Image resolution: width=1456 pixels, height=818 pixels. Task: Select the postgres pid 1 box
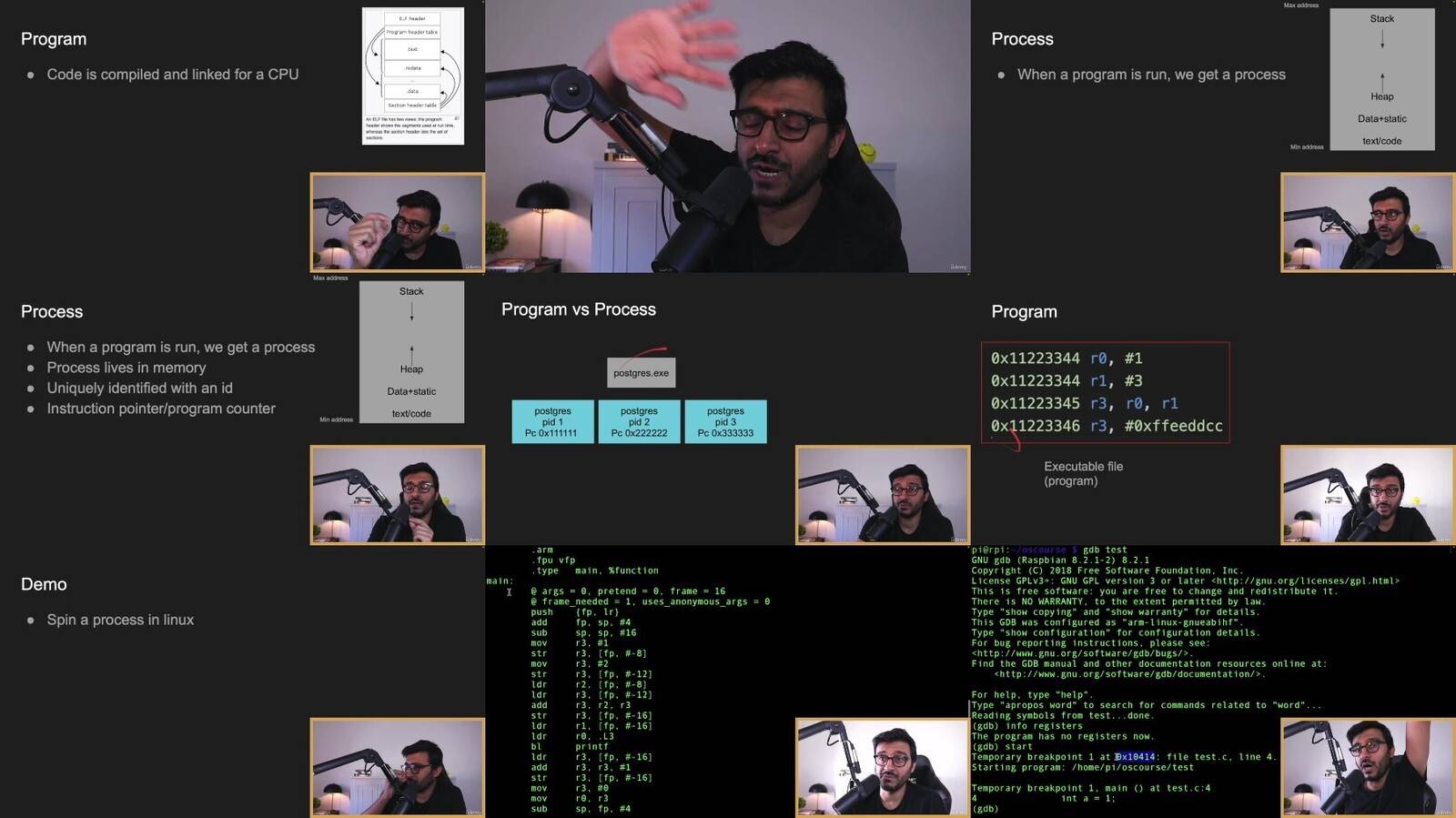tap(552, 422)
